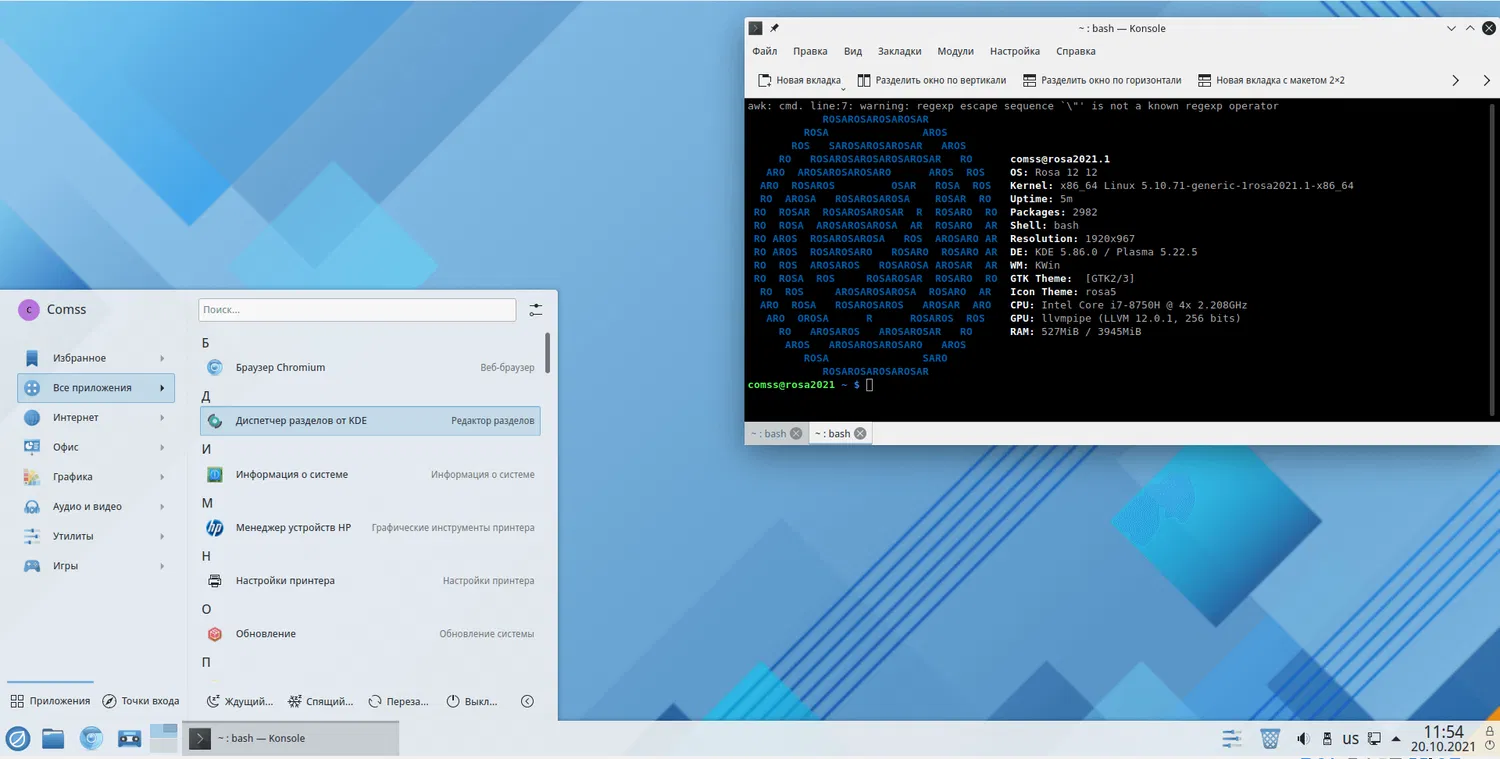
Task: Click the Rosa application launcher button in taskbar
Action: pyautogui.click(x=17, y=738)
